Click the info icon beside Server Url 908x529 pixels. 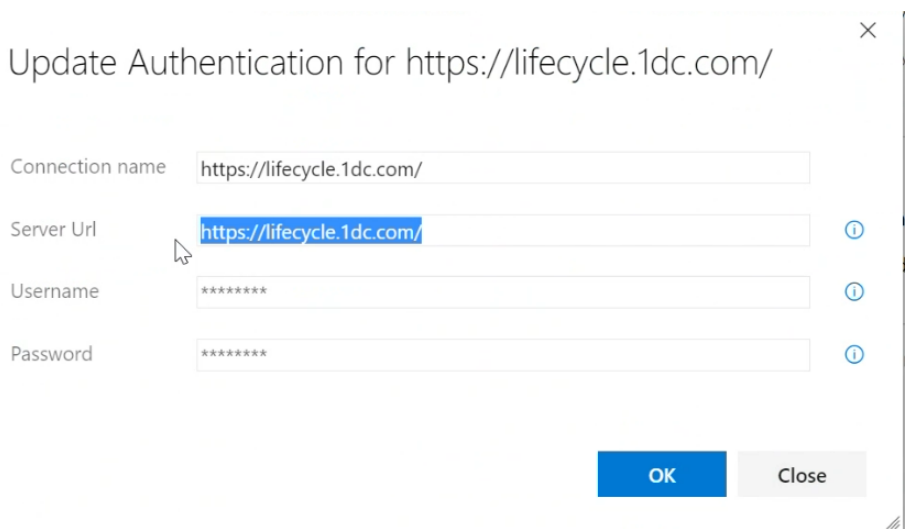coord(854,230)
